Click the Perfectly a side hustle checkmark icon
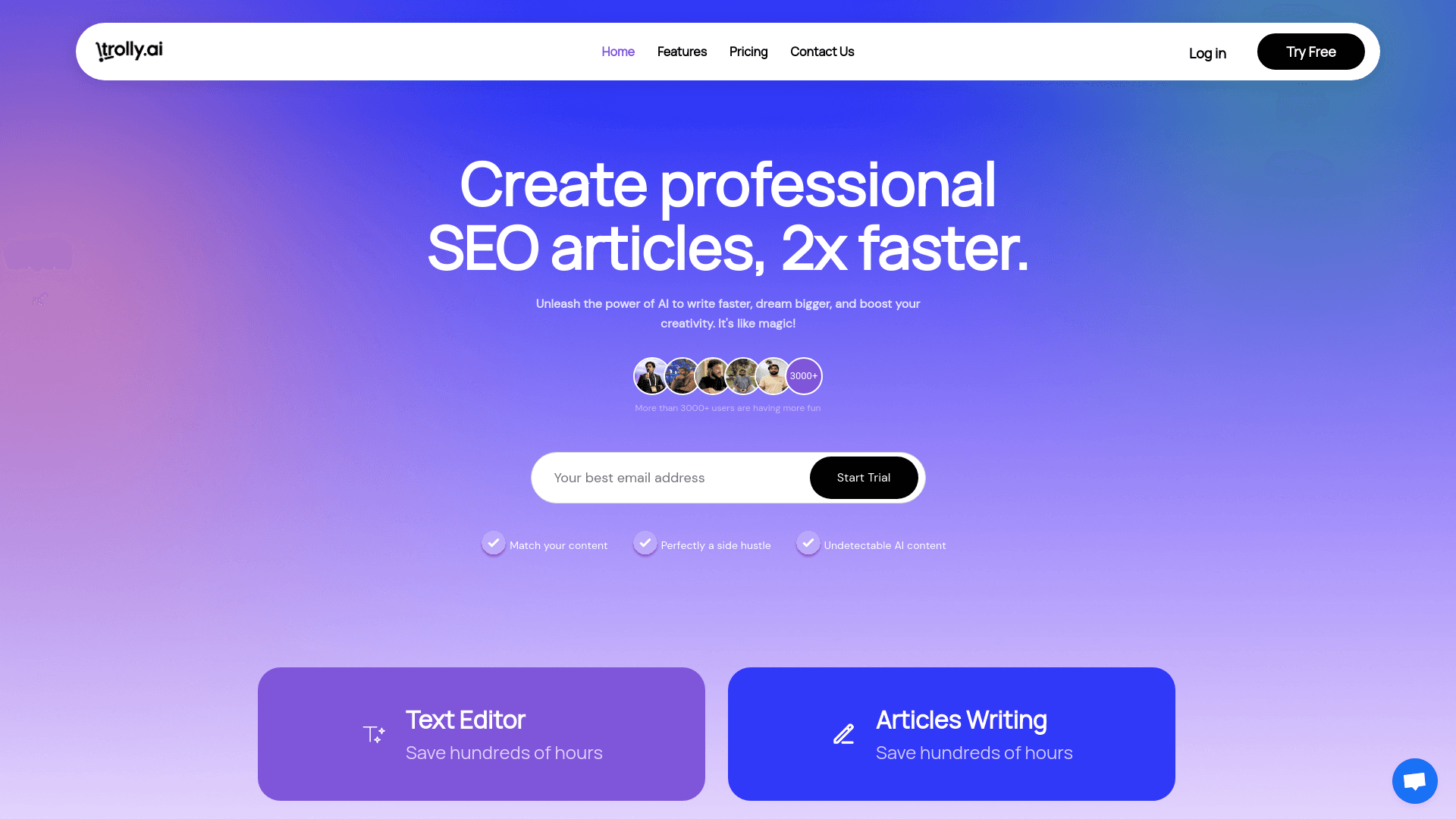Image resolution: width=1456 pixels, height=819 pixels. (x=644, y=543)
